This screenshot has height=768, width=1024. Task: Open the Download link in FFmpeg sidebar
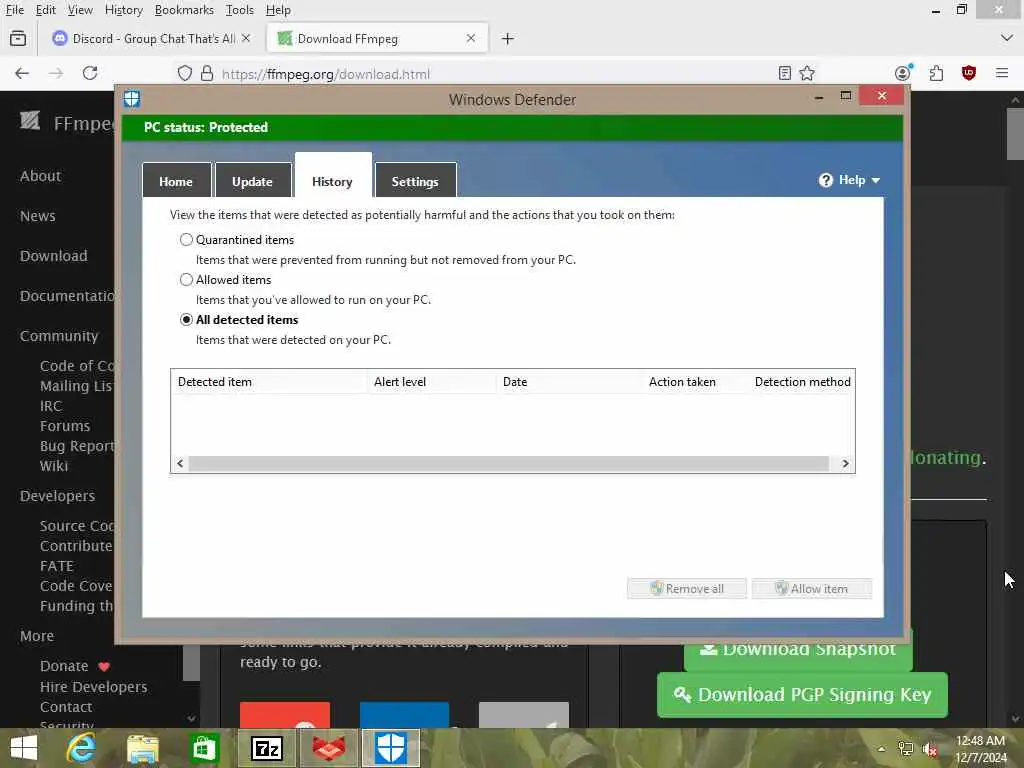(54, 255)
